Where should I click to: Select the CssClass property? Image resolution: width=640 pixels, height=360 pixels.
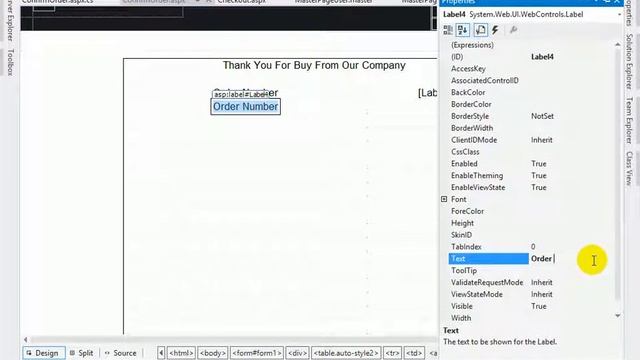click(465, 152)
